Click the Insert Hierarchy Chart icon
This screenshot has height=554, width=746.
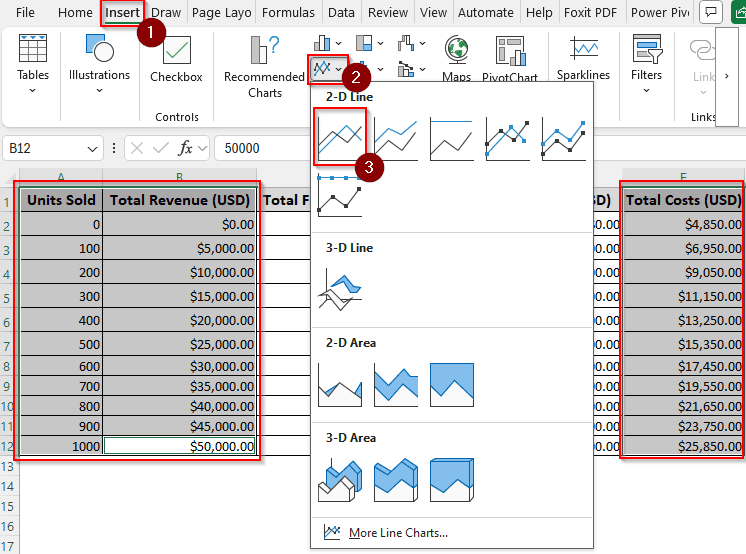pyautogui.click(x=364, y=43)
